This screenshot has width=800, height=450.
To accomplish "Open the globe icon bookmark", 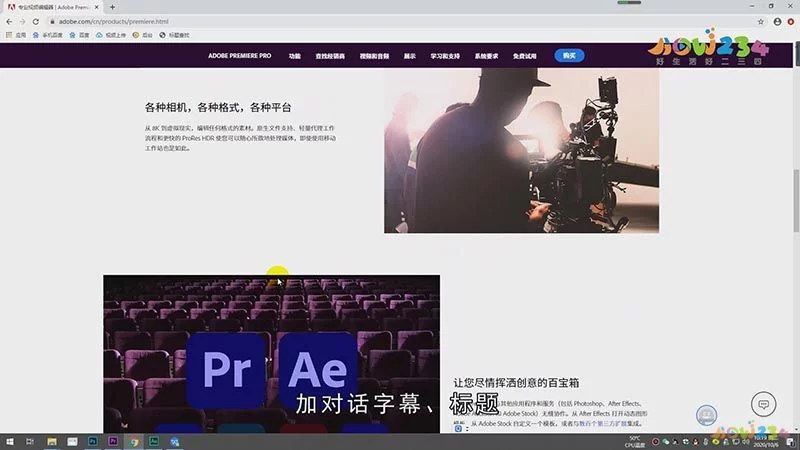I will coord(174,35).
